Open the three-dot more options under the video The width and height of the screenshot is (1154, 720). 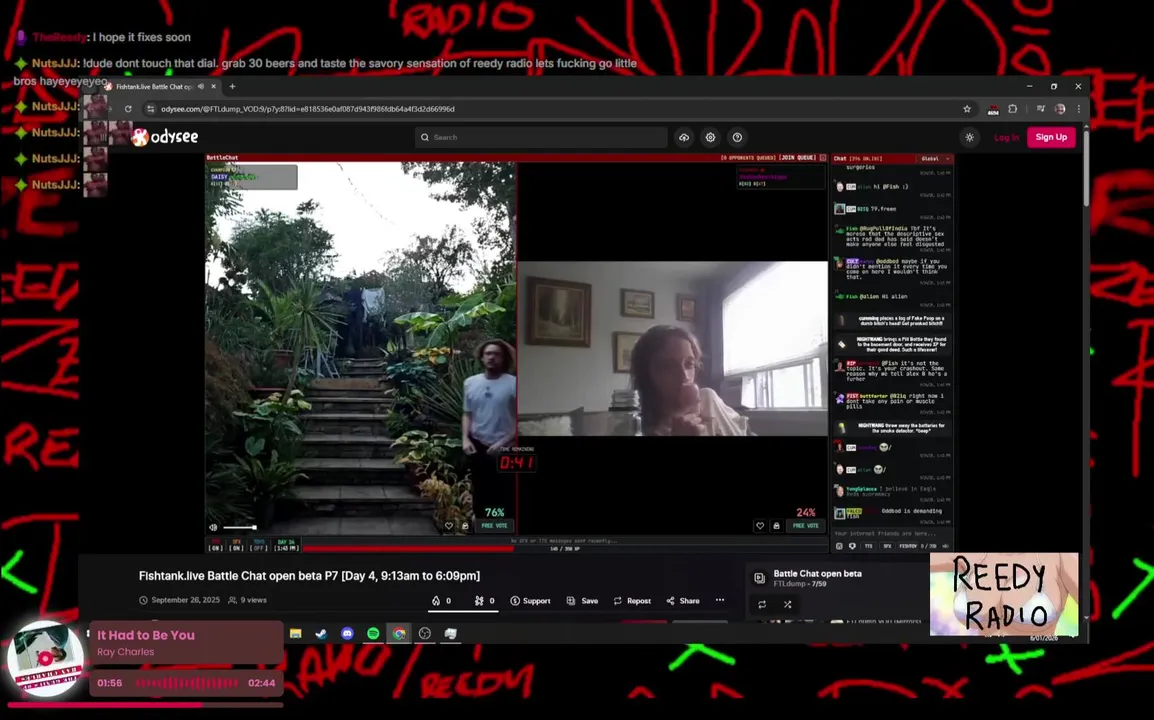pyautogui.click(x=720, y=600)
